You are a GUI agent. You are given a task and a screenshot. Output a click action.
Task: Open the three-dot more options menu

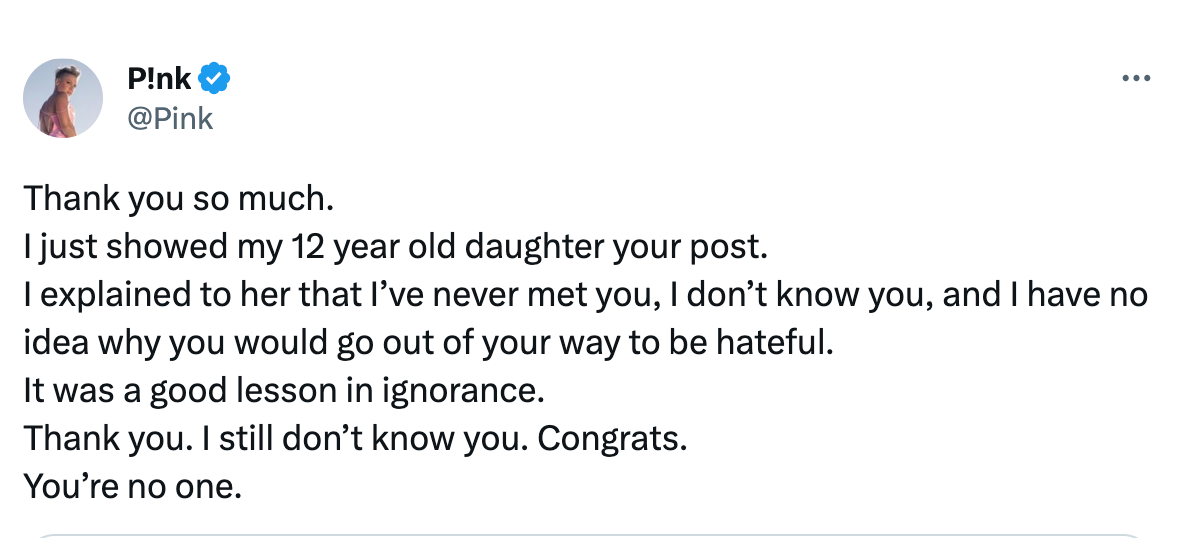pos(1136,78)
